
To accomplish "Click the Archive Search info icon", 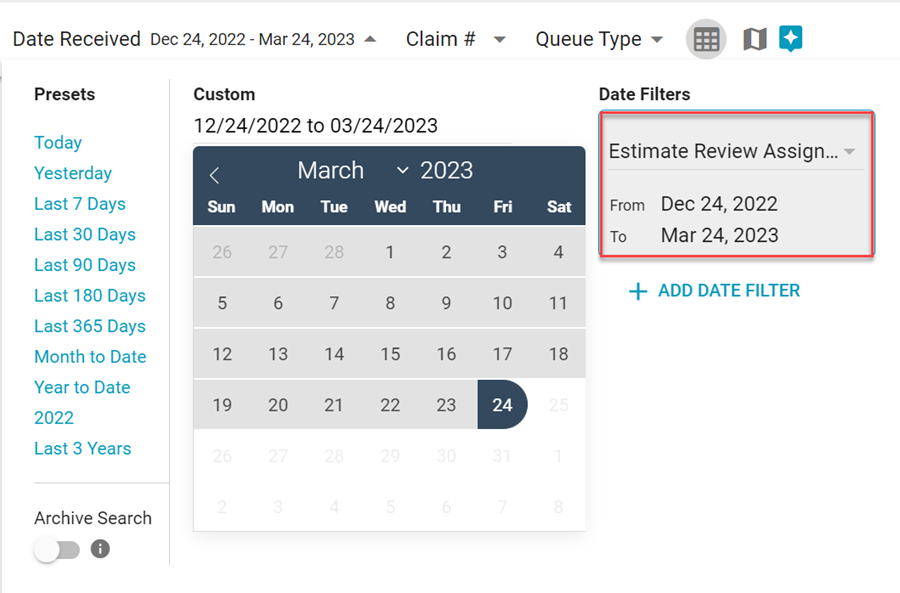I will (x=100, y=549).
